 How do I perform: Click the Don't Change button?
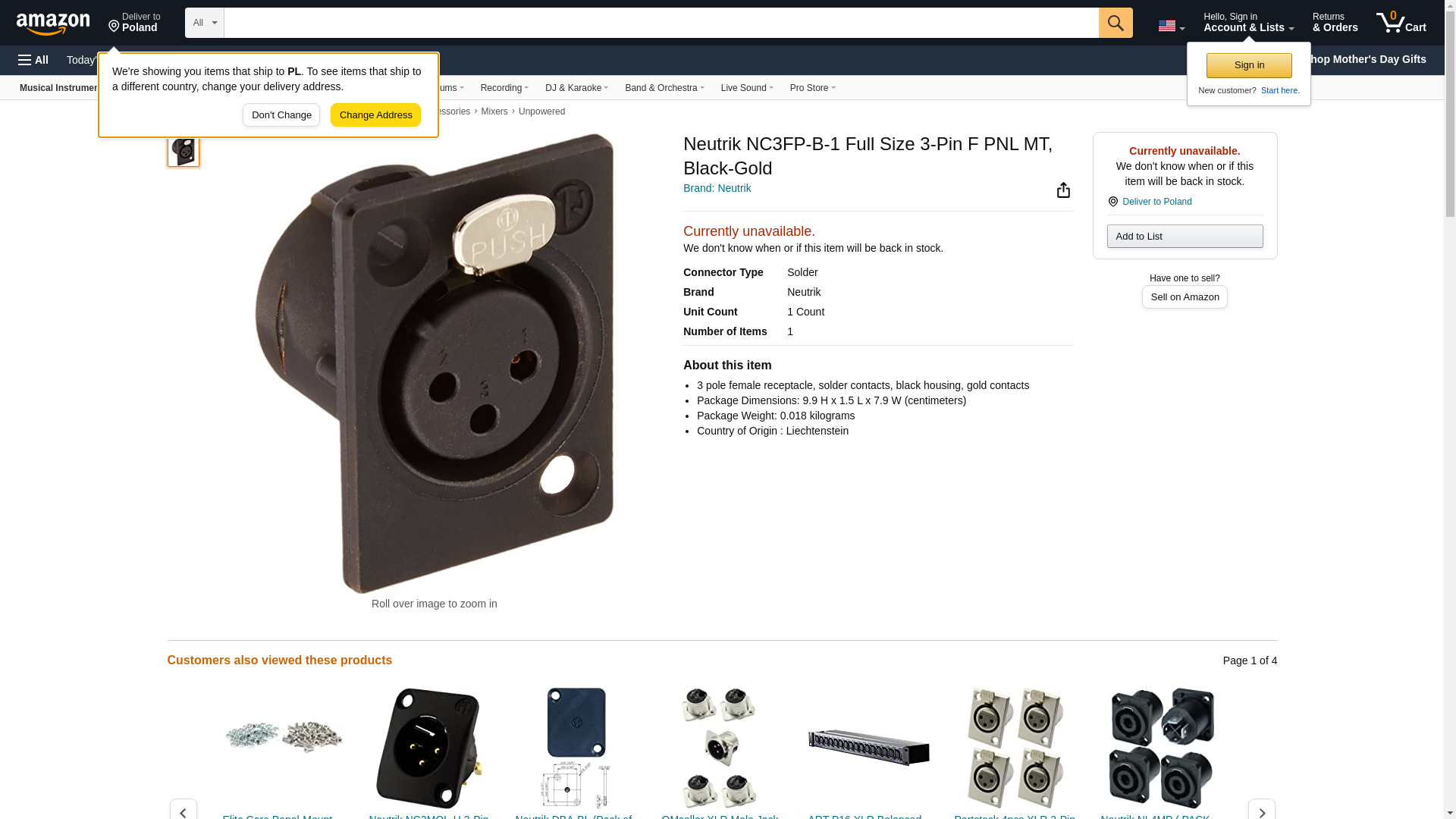[281, 115]
